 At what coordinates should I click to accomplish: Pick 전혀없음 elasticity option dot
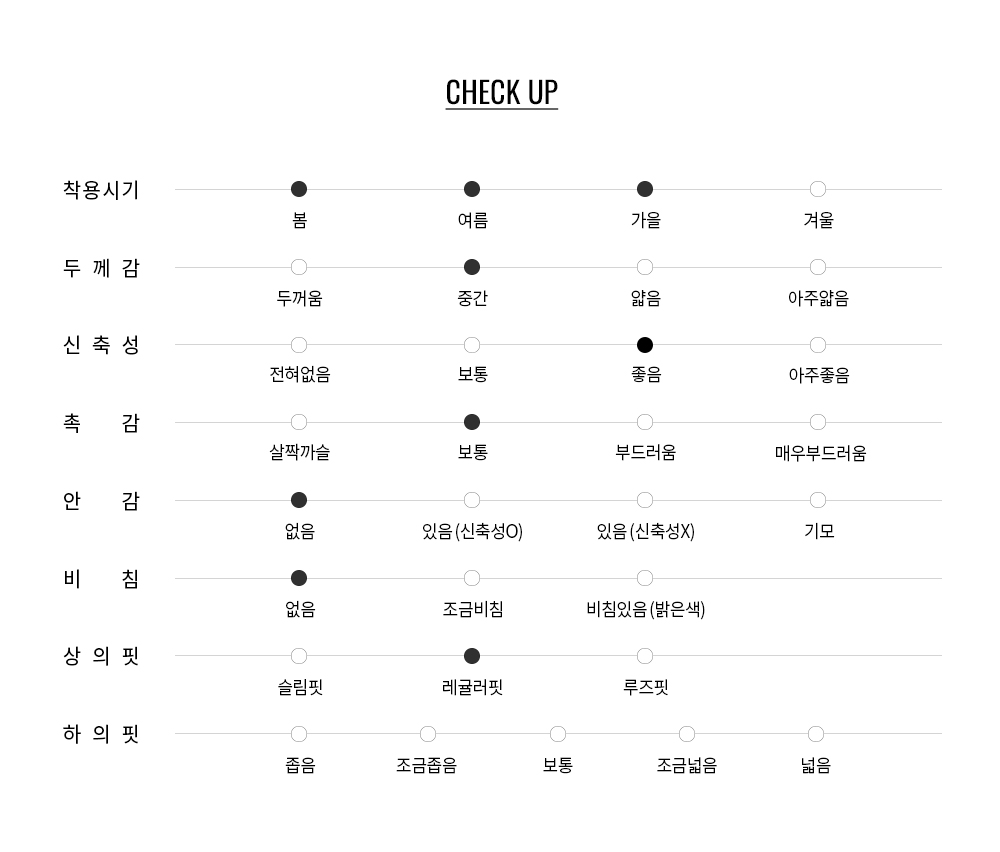point(299,345)
